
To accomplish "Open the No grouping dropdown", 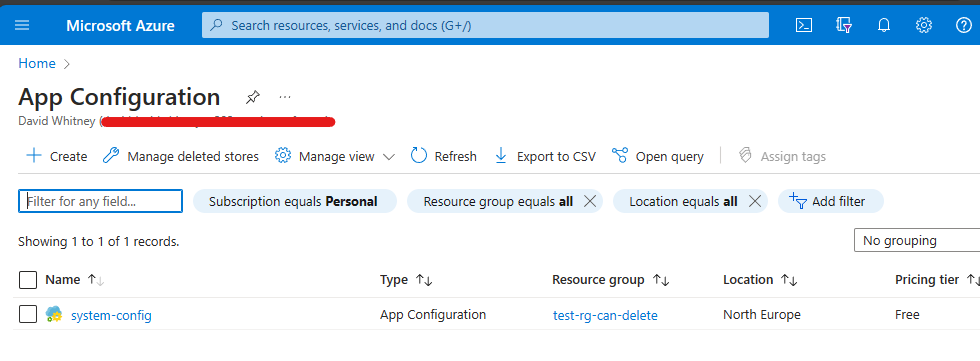I will 917,240.
